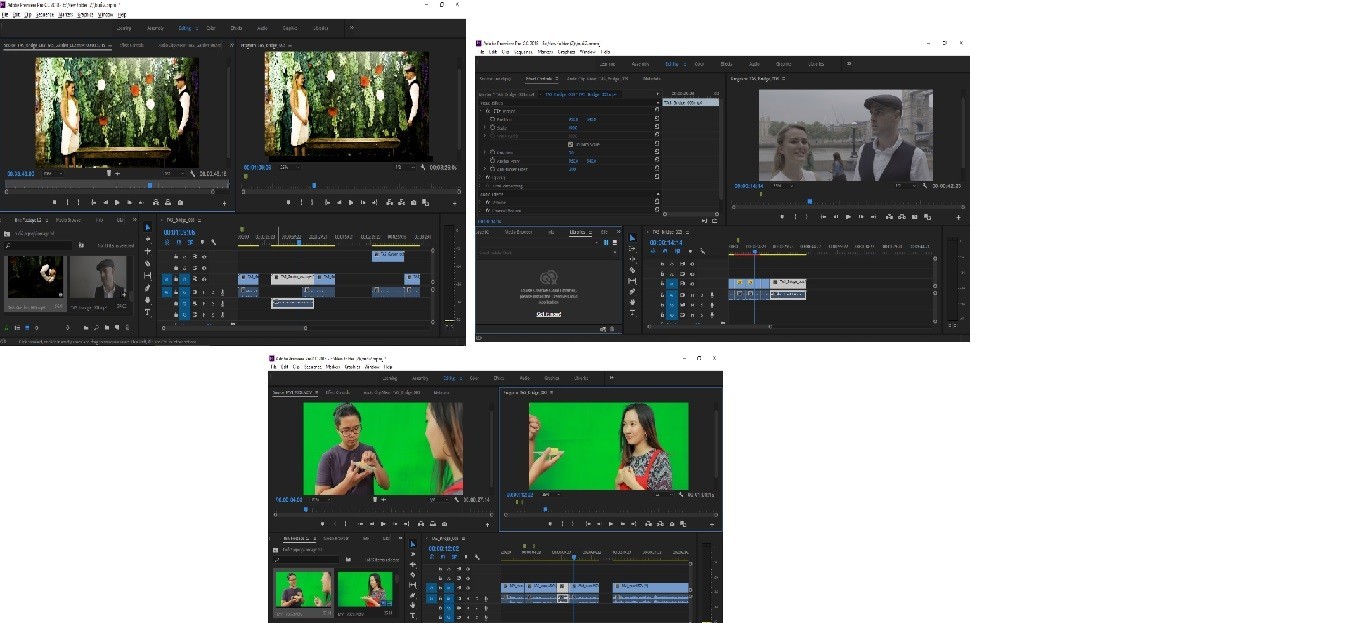The width and height of the screenshot is (1360, 623).
Task: Play the program monitor in the garden-footage window
Action: click(x=350, y=202)
